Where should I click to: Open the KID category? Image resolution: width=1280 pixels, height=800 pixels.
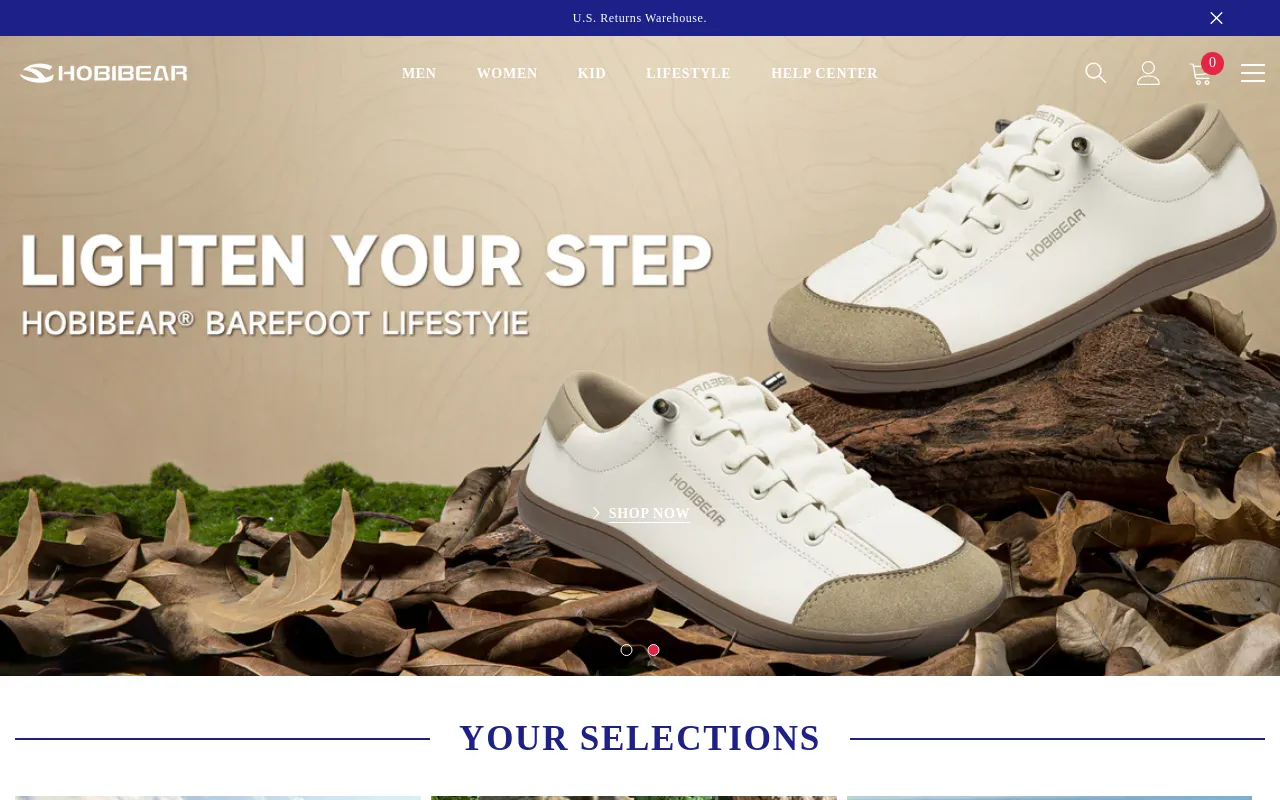coord(592,74)
